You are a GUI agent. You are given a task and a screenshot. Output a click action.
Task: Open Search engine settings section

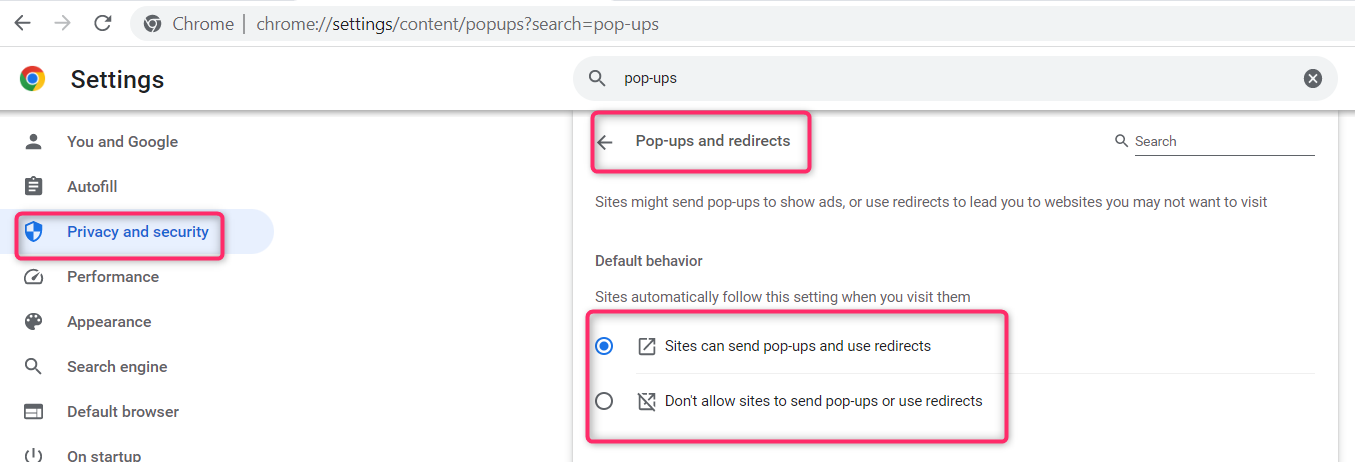pyautogui.click(x=117, y=367)
